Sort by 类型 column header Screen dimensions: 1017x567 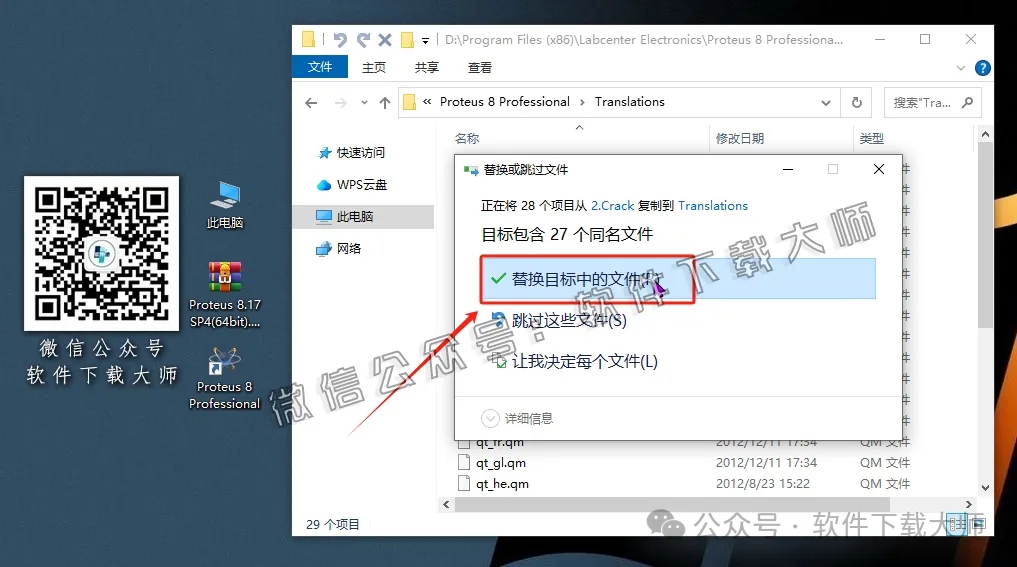872,138
